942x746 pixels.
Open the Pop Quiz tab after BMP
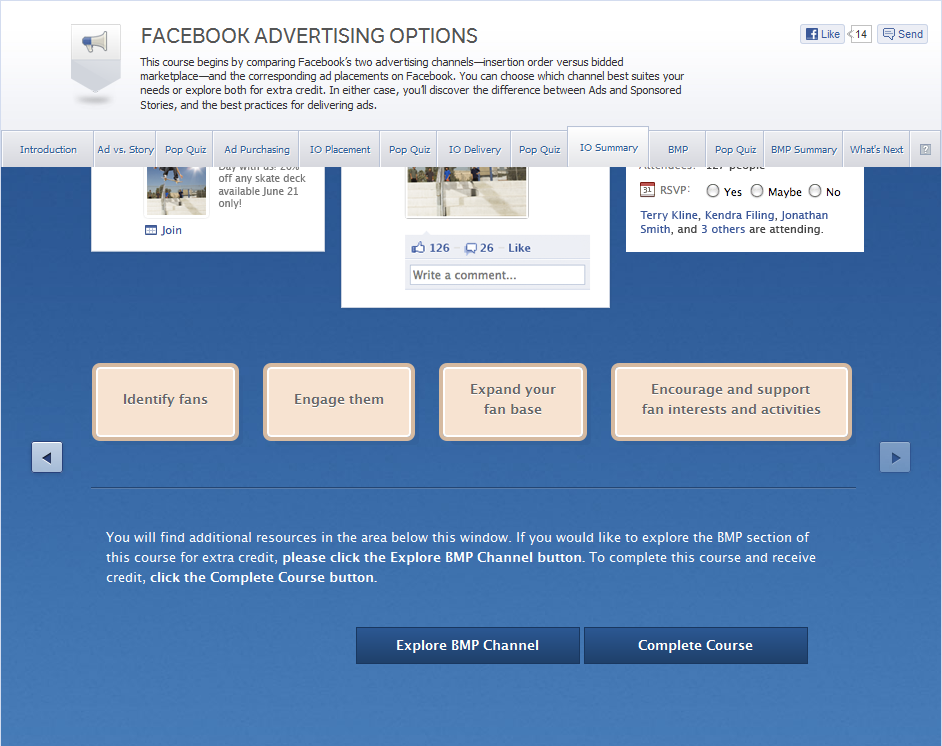click(x=735, y=149)
